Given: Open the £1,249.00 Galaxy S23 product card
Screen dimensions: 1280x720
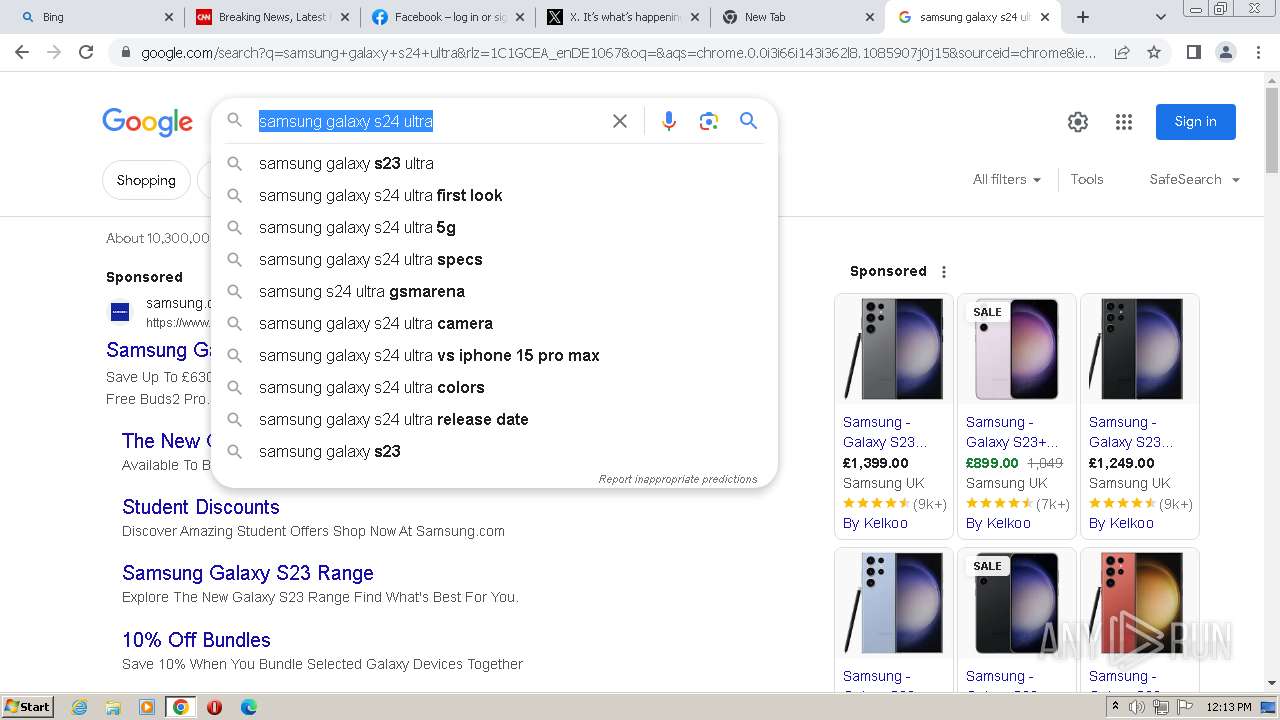Looking at the screenshot, I should [1140, 416].
